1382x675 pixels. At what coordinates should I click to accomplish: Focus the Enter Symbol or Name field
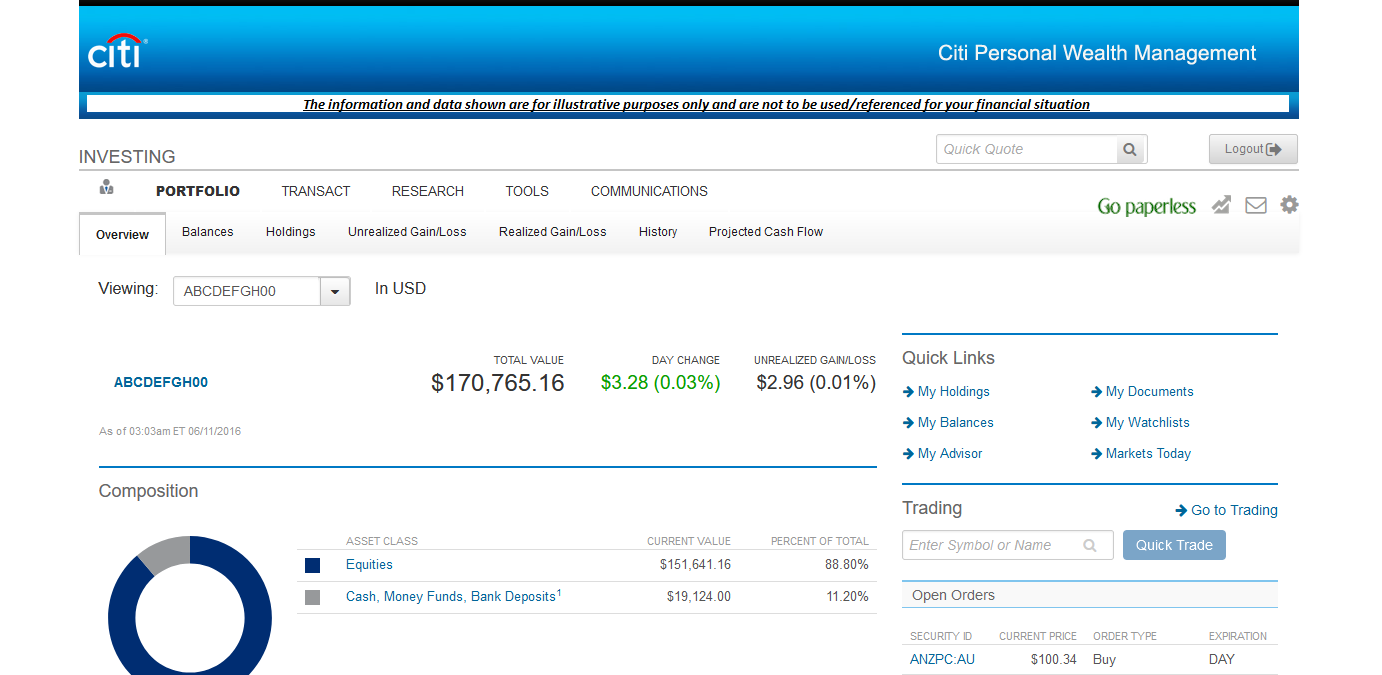point(993,546)
